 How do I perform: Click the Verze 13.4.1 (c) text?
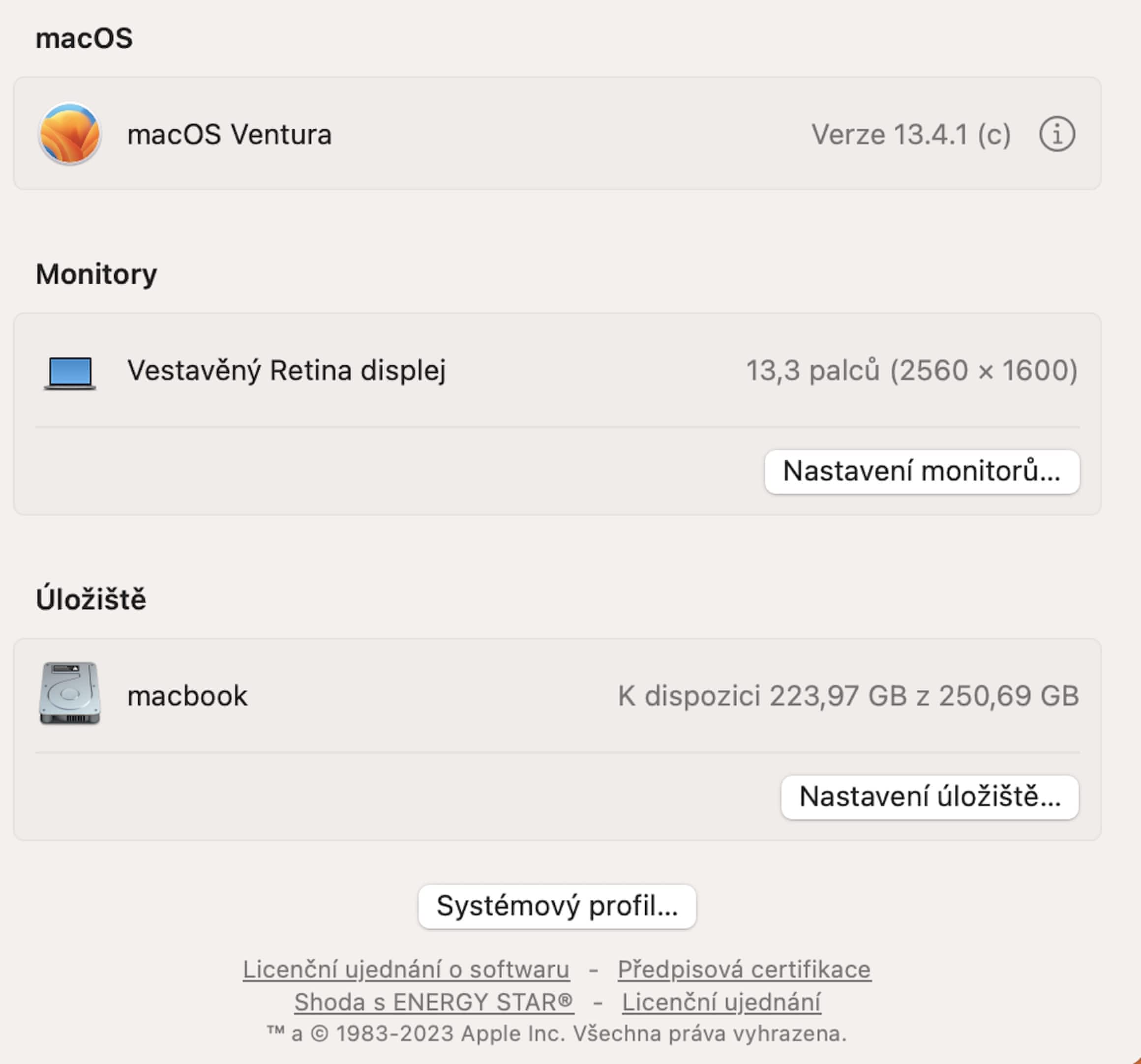click(x=911, y=134)
